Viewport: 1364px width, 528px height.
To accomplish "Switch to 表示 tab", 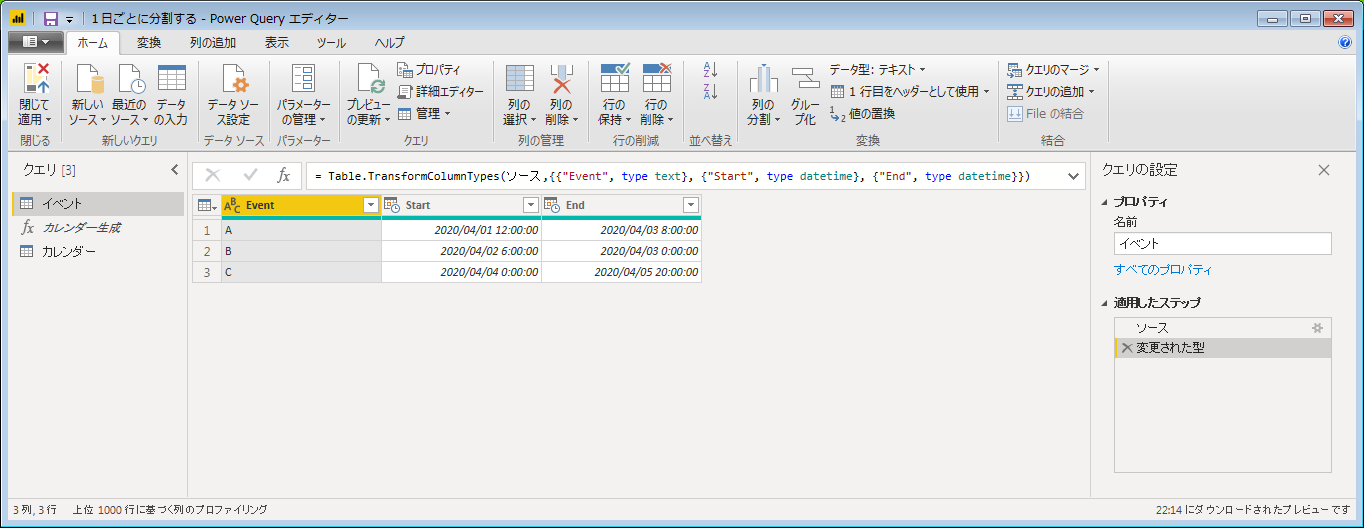I will tap(277, 42).
